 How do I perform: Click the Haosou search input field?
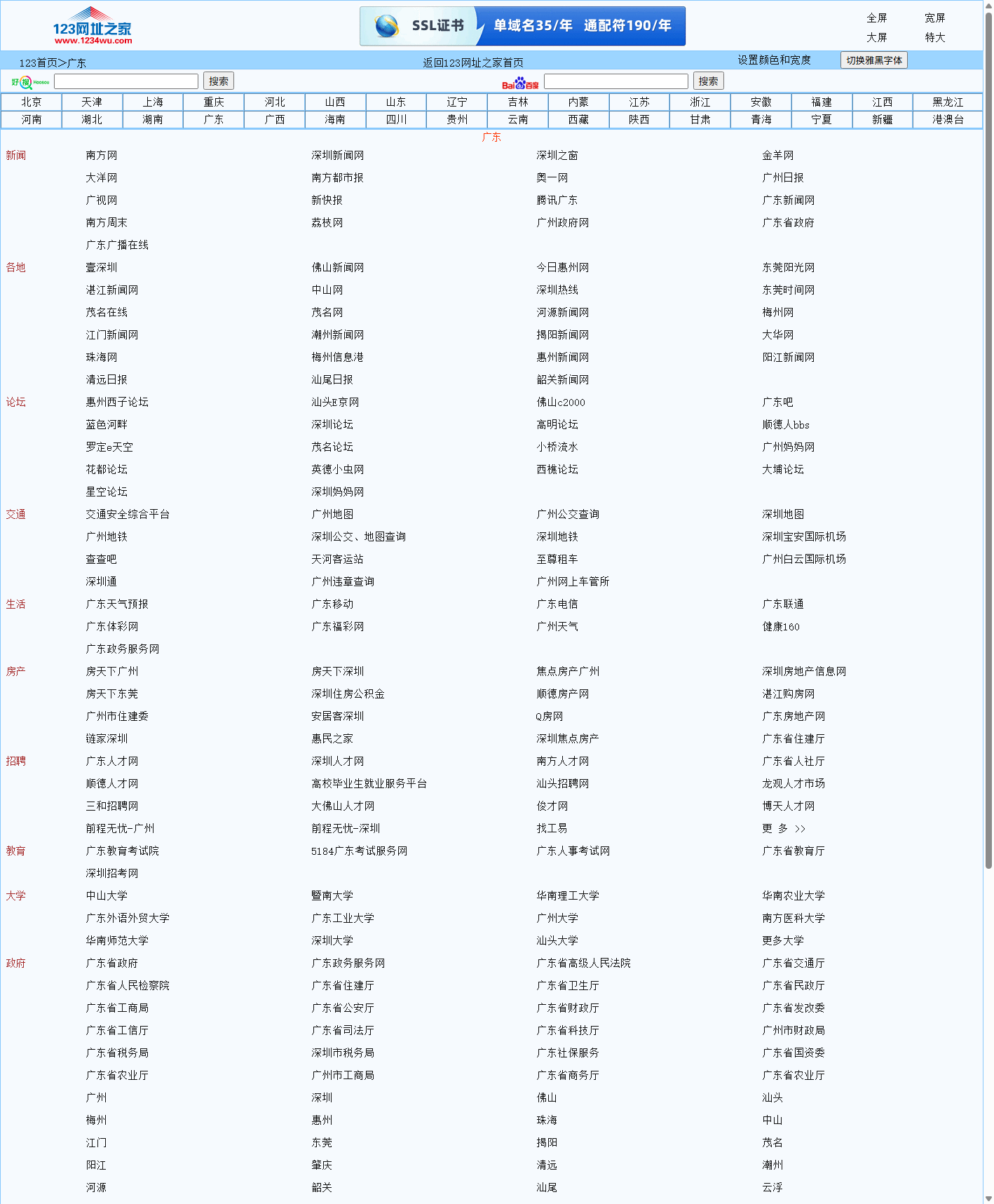[126, 81]
